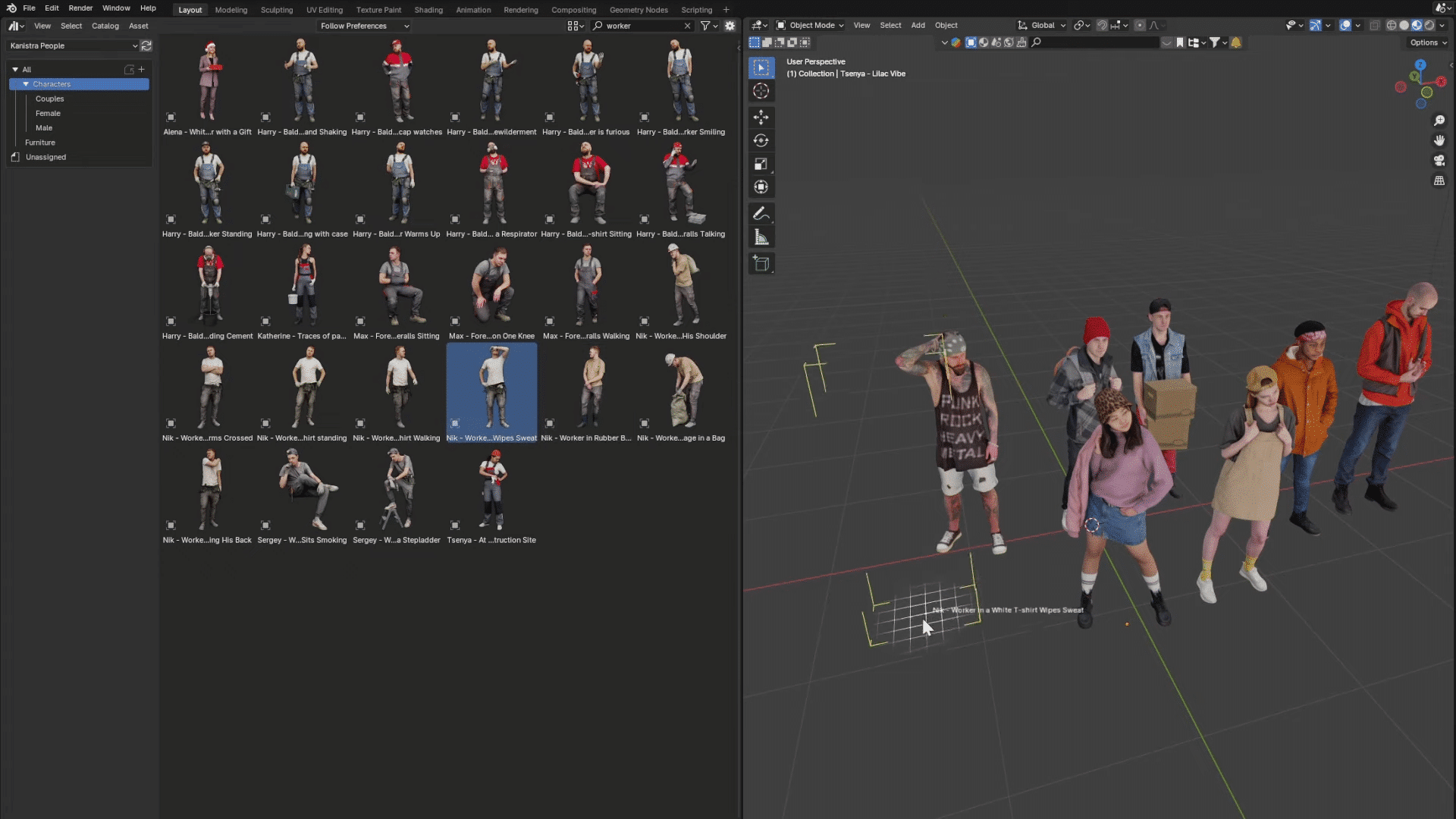1456x819 pixels.
Task: Refresh the asset library list
Action: [146, 46]
